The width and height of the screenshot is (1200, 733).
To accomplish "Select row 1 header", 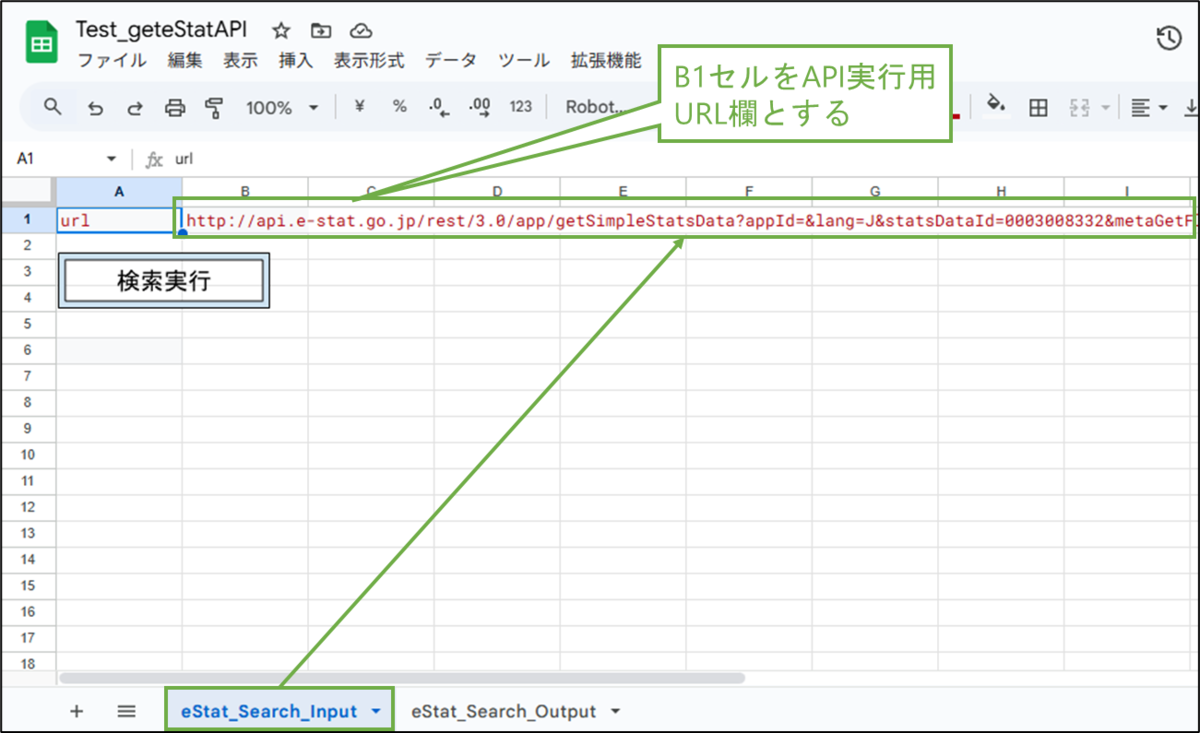I will (x=28, y=219).
